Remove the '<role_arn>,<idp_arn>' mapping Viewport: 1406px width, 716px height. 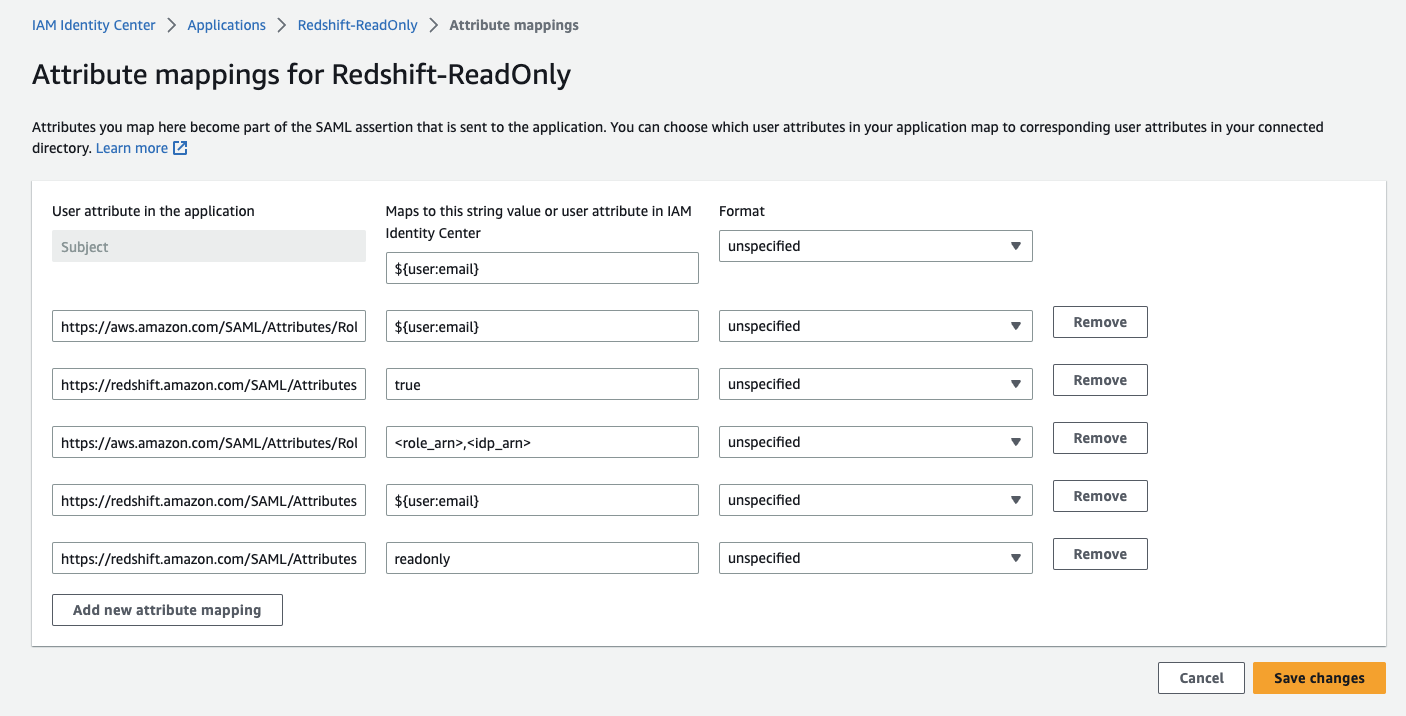(x=1100, y=438)
